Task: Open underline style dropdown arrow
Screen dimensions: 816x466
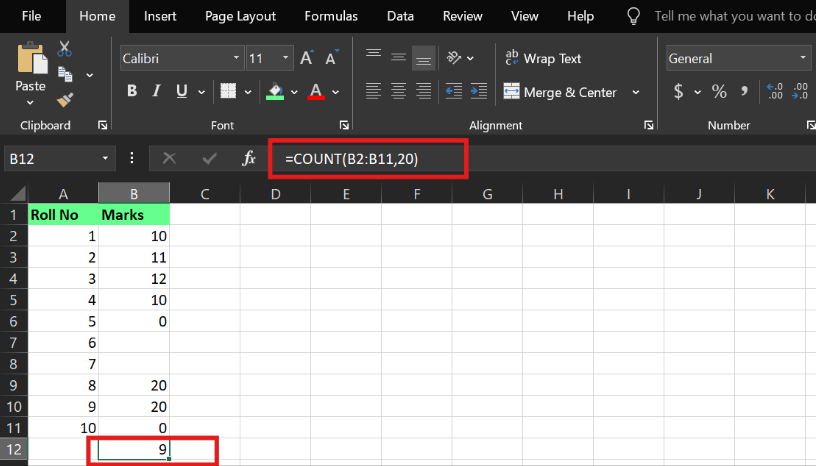Action: (x=201, y=92)
